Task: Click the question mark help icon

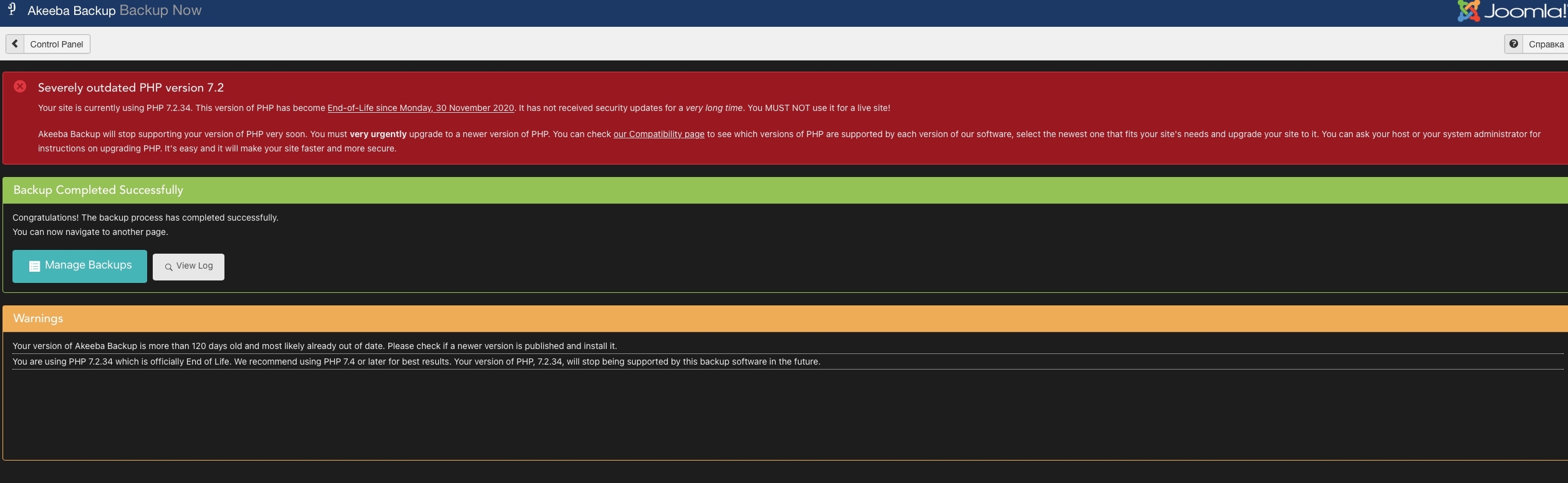Action: pos(1513,44)
